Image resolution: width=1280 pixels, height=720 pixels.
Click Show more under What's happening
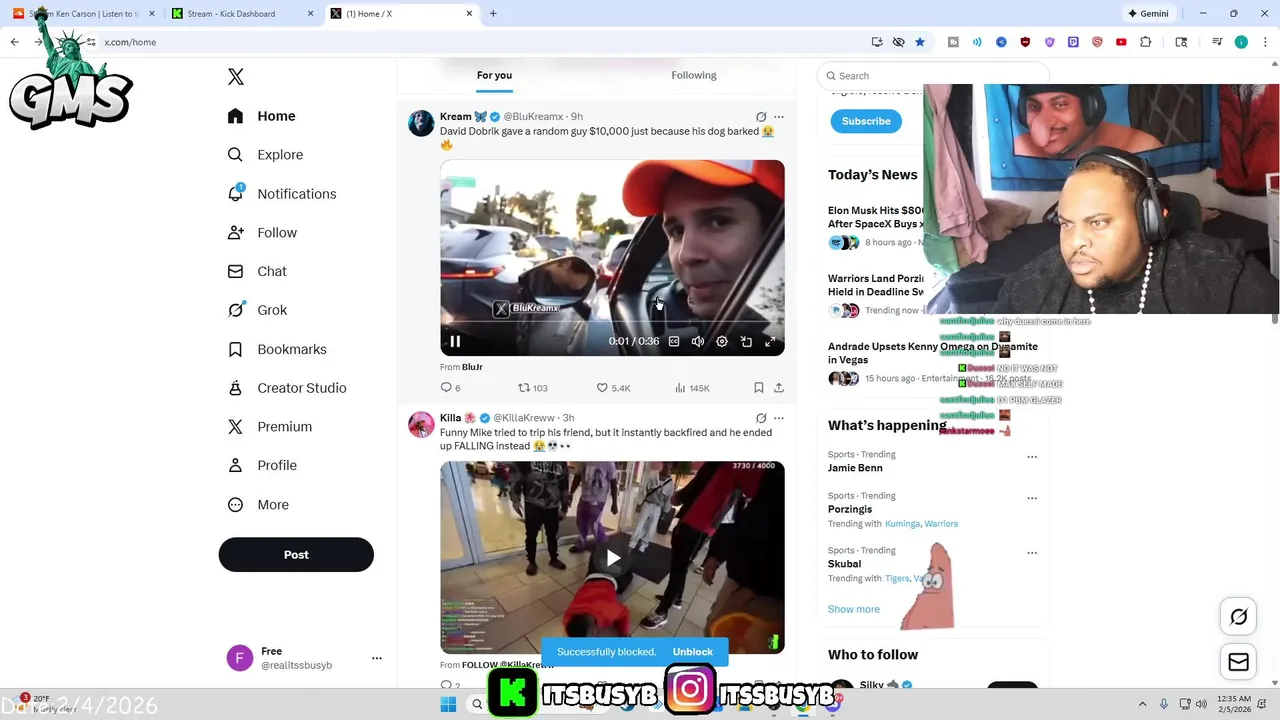pyautogui.click(x=854, y=609)
